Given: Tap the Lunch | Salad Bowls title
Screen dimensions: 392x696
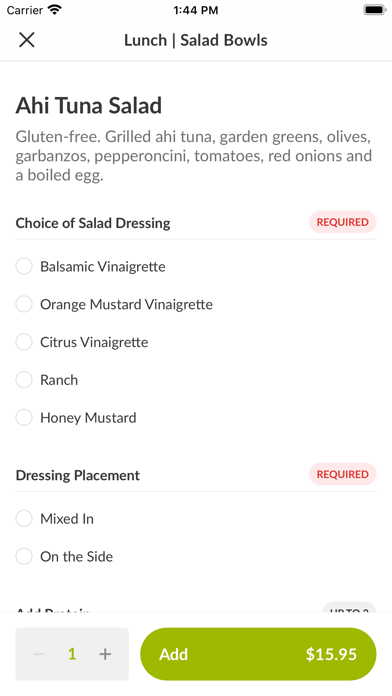Looking at the screenshot, I should tap(196, 40).
